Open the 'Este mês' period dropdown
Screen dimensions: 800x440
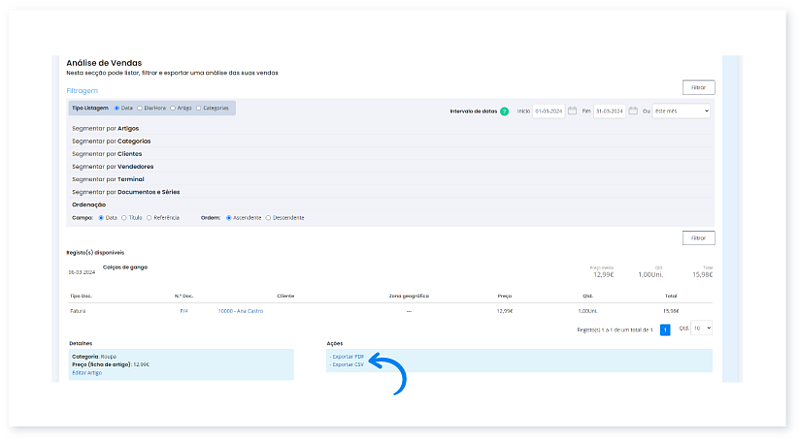click(681, 111)
